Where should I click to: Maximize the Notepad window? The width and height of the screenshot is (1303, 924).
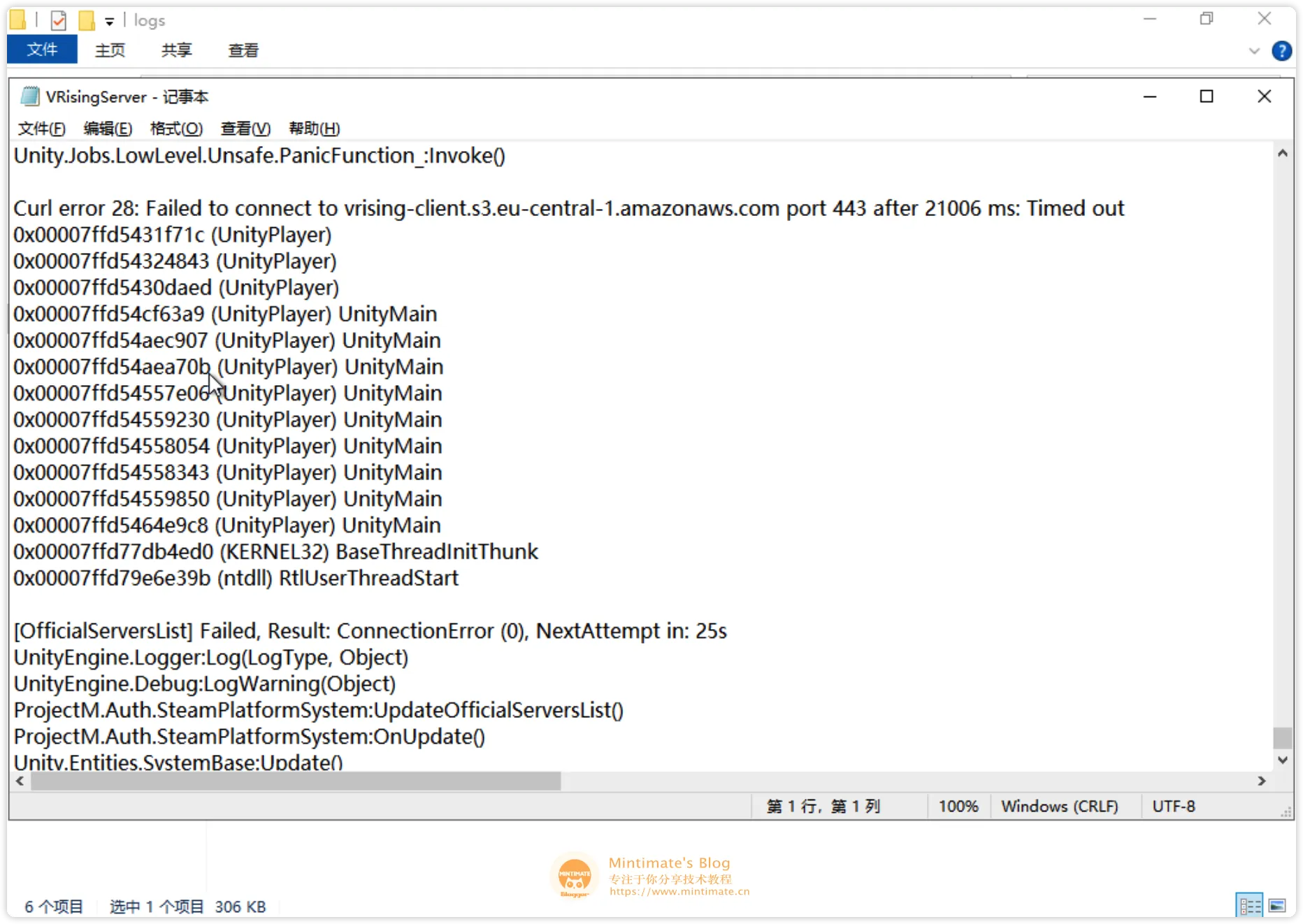(1207, 96)
